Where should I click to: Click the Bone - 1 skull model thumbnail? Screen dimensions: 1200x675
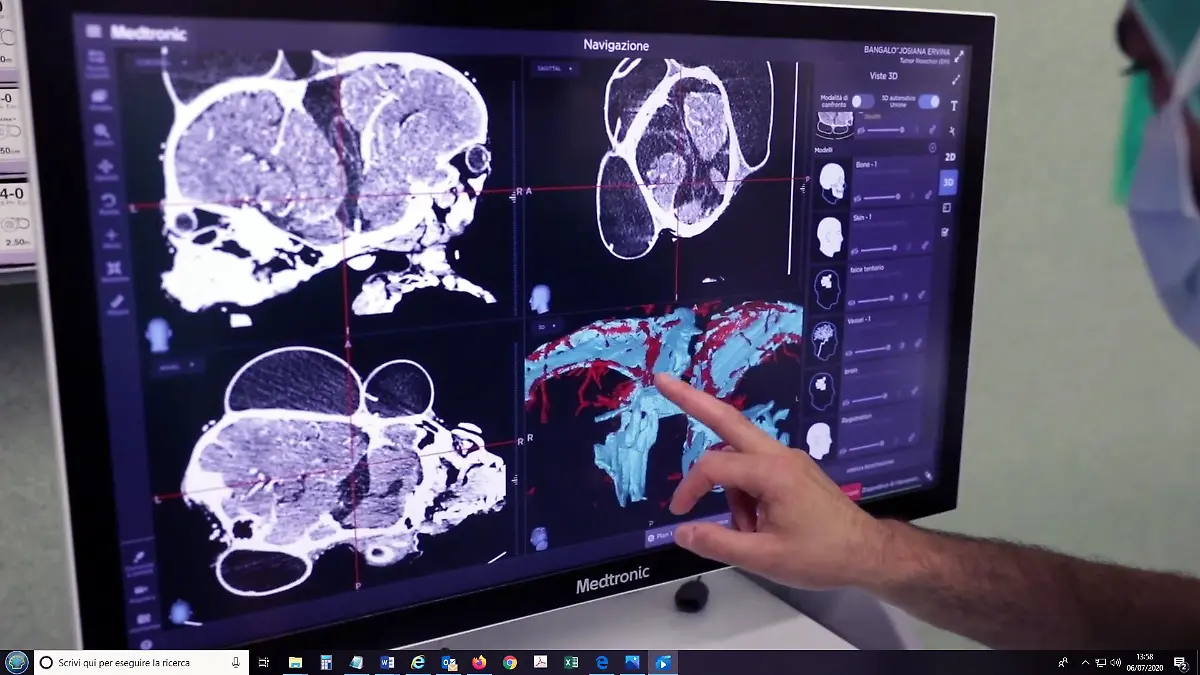(x=832, y=182)
